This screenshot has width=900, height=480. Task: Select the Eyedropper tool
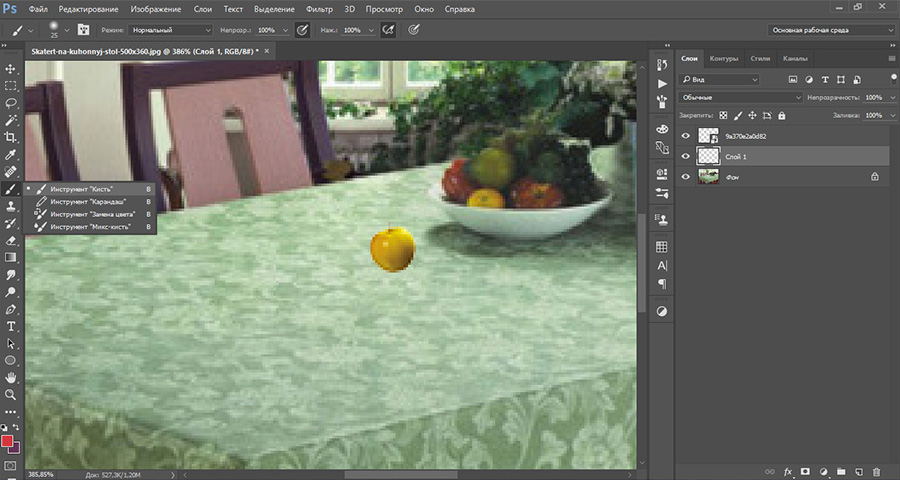11,155
